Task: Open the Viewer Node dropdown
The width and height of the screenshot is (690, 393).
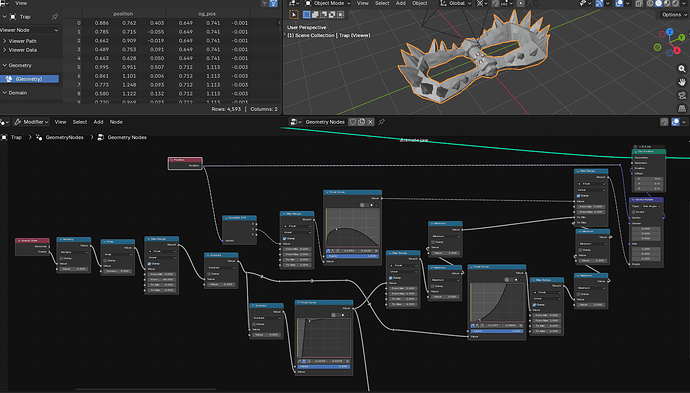Action: tap(29, 30)
